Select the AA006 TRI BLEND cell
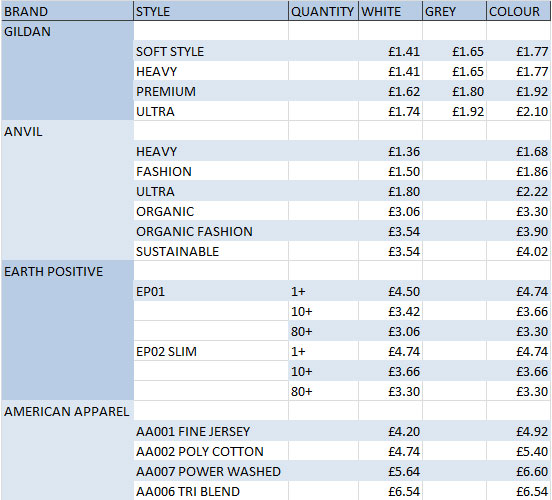The image size is (552, 500). 211,491
